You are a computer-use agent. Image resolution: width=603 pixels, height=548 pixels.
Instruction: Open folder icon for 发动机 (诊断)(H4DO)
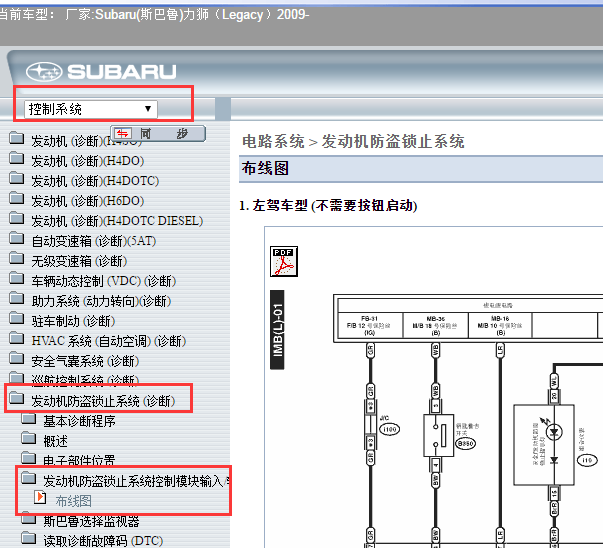click(17, 158)
